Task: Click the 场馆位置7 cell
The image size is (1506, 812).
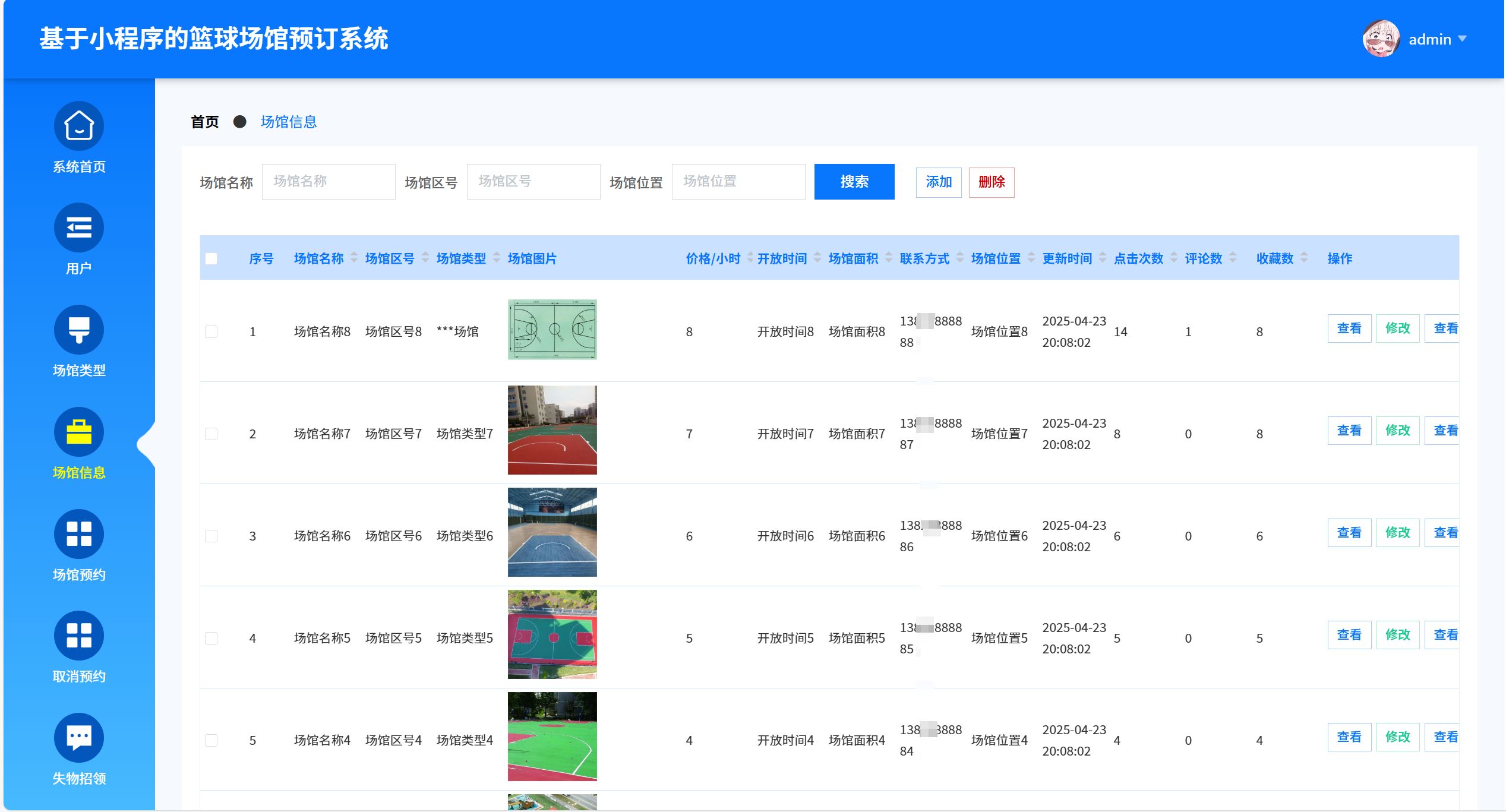Action: (999, 434)
